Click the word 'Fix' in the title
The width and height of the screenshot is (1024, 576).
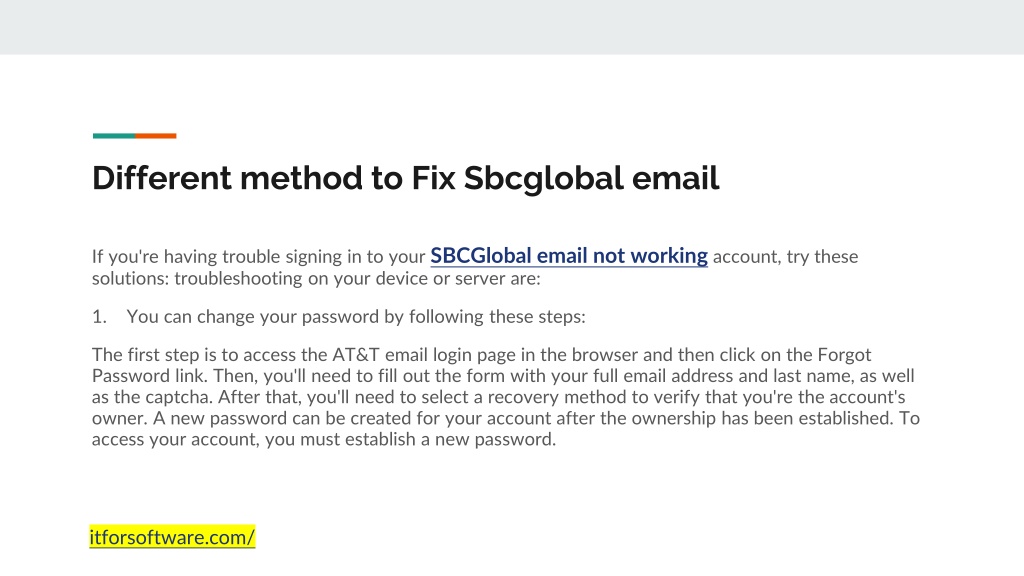click(x=433, y=178)
